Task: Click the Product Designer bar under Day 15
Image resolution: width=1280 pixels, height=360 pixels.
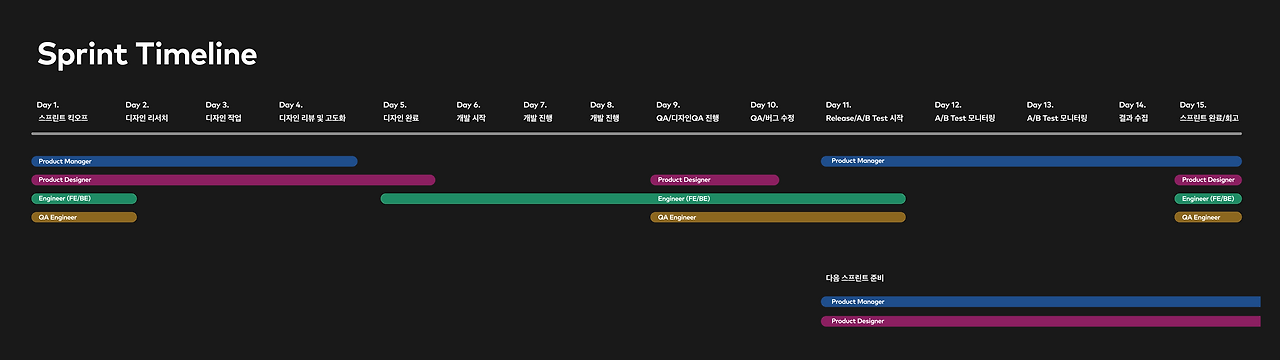Action: pyautogui.click(x=1208, y=180)
